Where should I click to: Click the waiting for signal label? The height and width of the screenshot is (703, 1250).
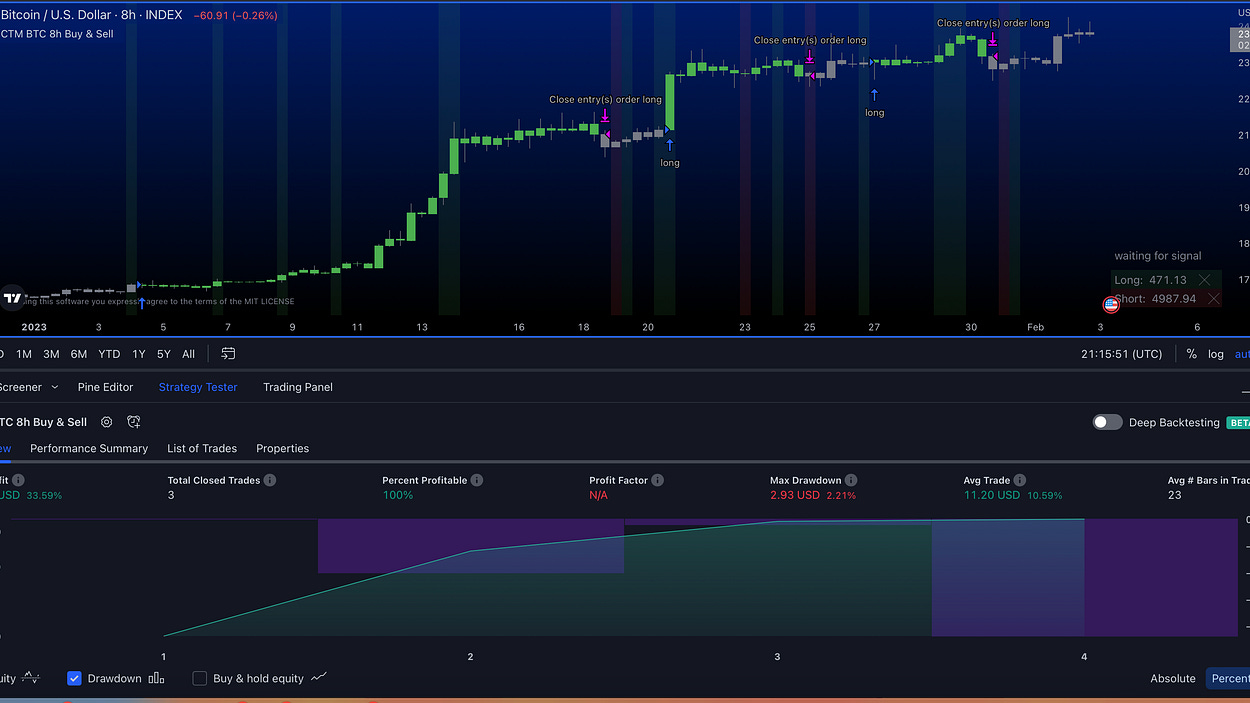point(1158,256)
